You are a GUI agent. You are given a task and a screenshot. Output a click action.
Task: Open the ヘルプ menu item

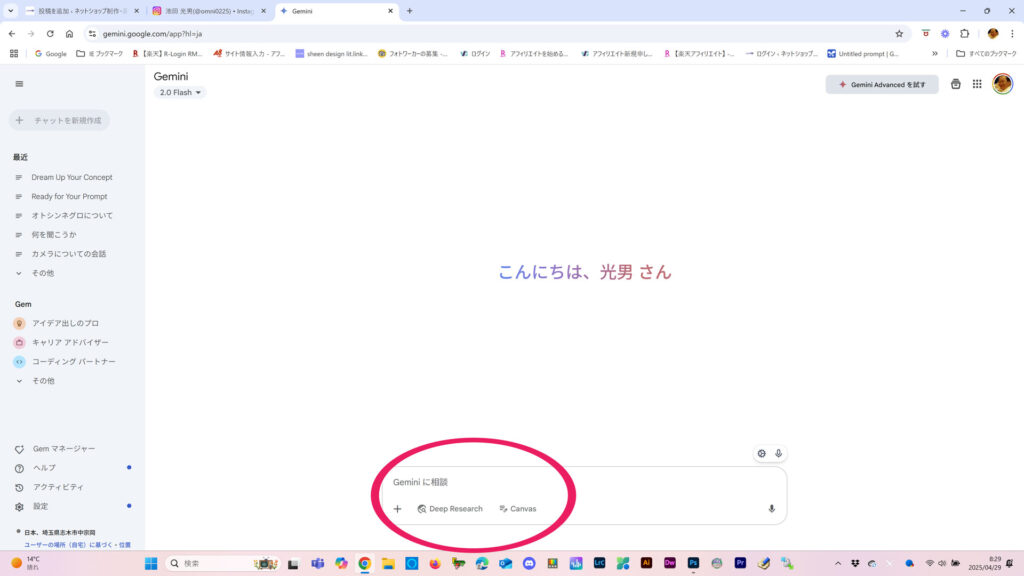(x=44, y=468)
